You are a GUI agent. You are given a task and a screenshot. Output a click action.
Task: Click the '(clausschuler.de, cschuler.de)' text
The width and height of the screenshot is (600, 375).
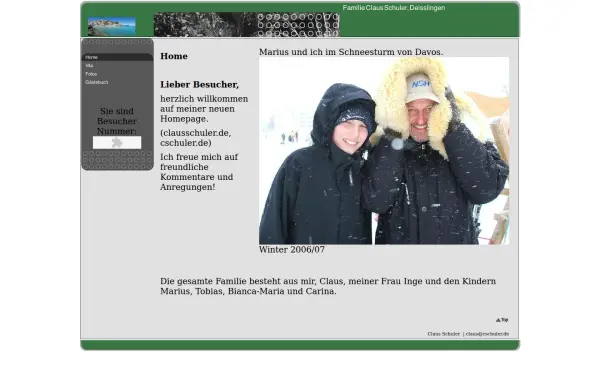point(196,138)
